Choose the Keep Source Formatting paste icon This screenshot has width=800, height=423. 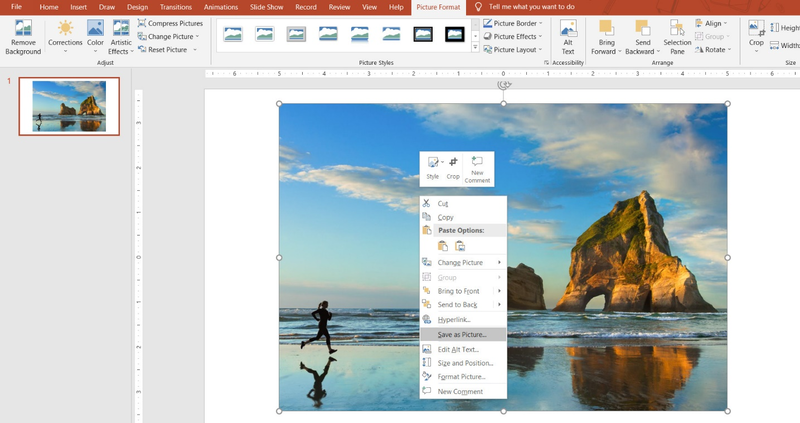point(443,246)
